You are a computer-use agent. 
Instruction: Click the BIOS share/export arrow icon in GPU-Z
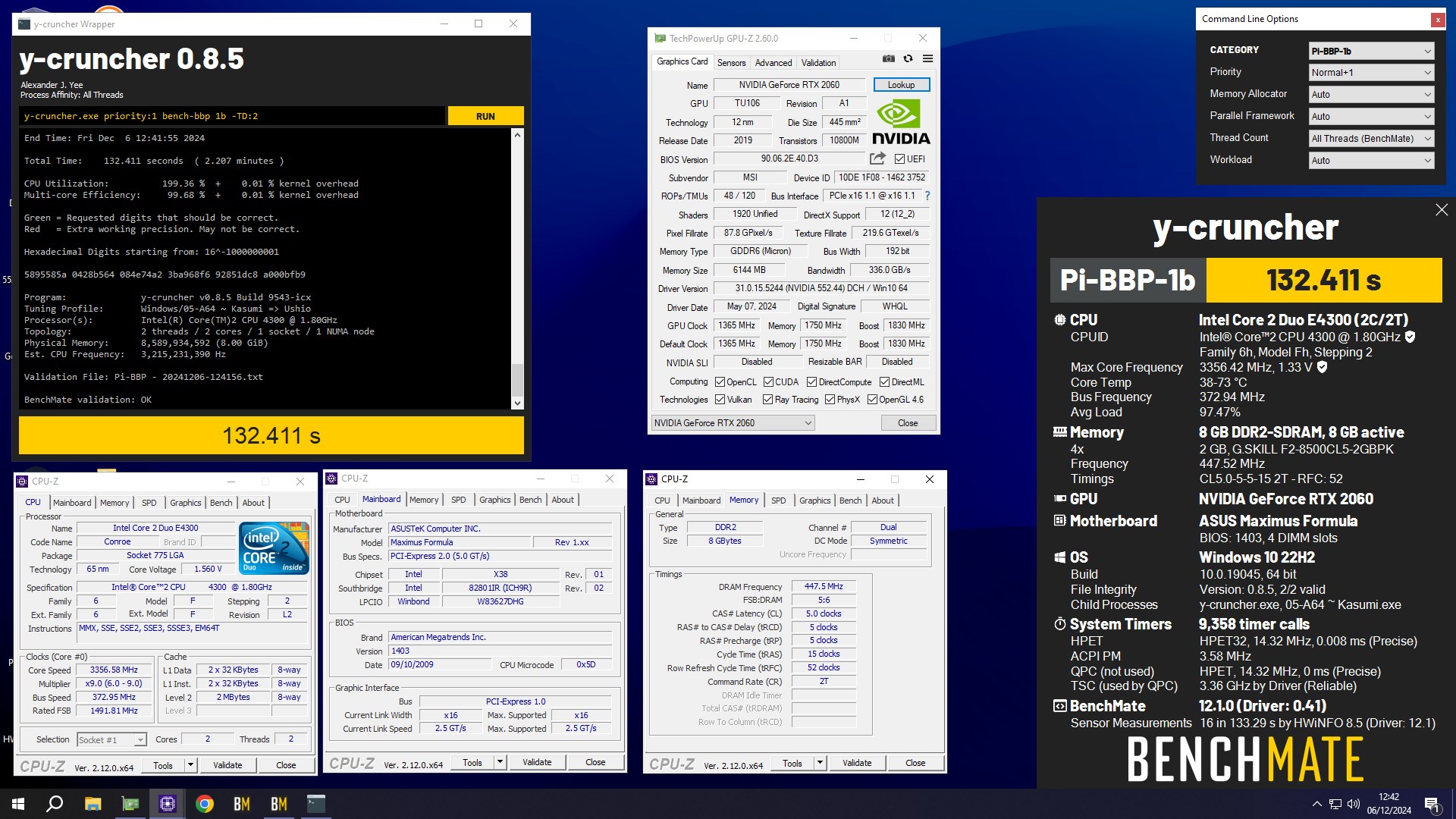tap(877, 158)
